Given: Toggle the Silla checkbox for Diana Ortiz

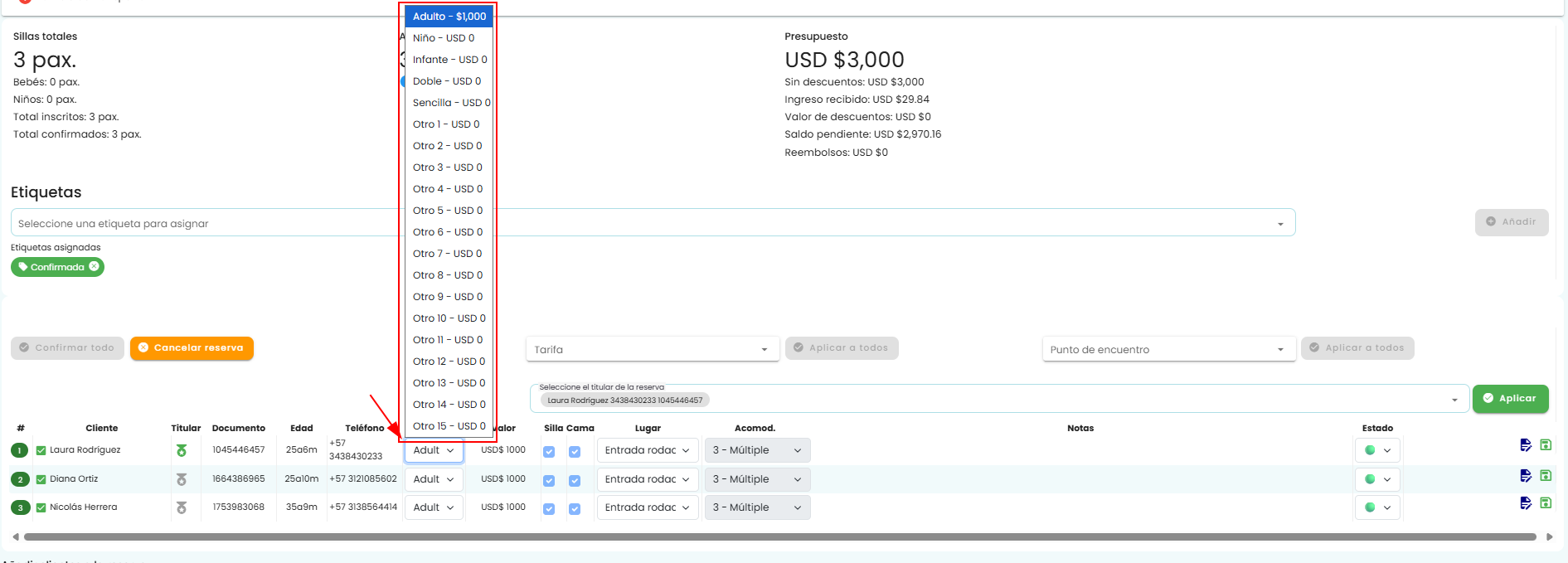Looking at the screenshot, I should 549,480.
